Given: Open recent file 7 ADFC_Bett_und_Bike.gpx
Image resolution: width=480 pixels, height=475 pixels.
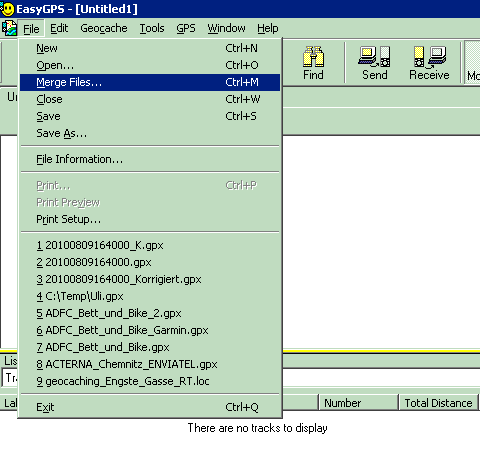Looking at the screenshot, I should (x=150, y=347).
